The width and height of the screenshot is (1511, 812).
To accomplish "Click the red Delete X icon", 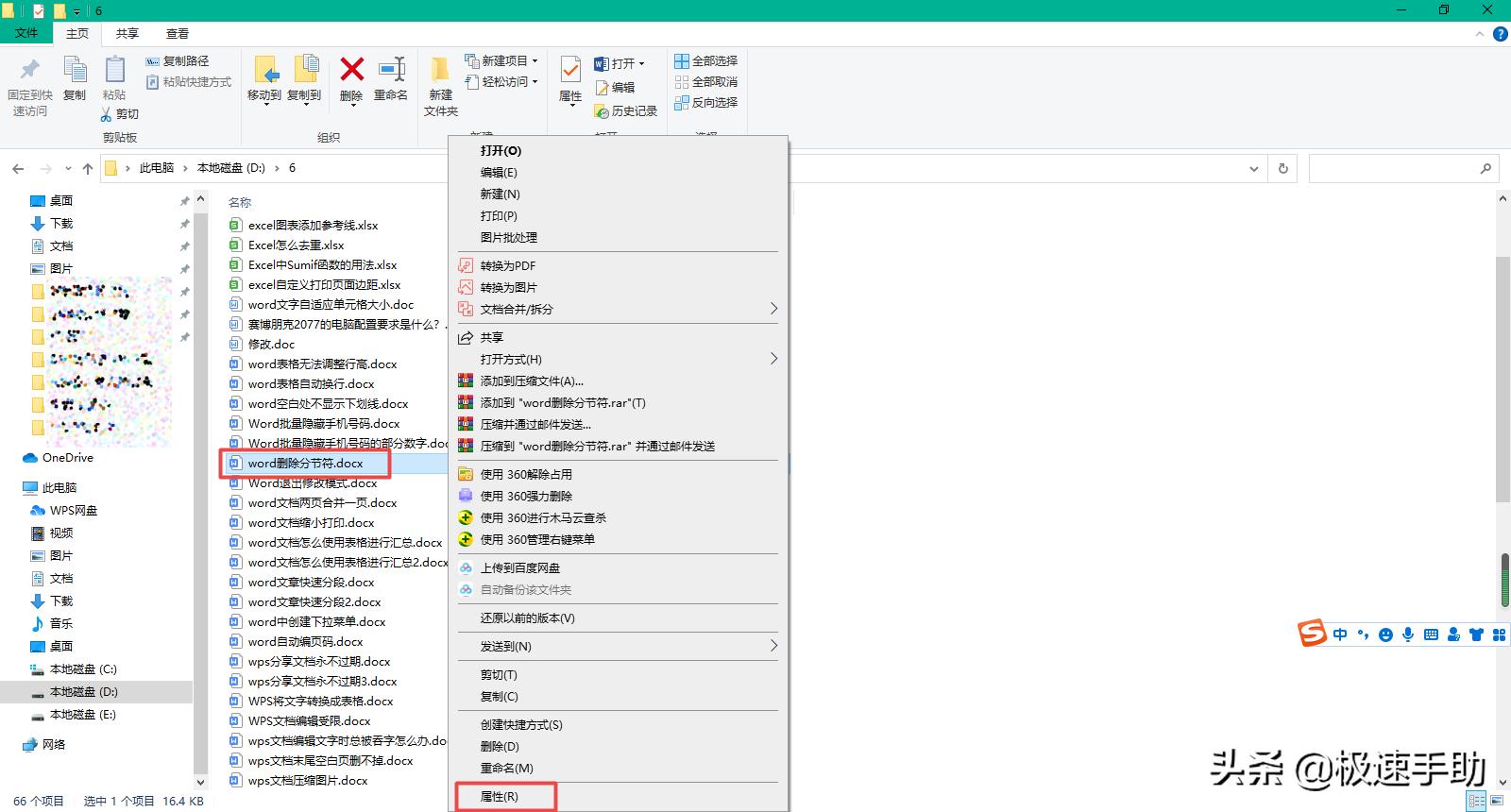I will (x=351, y=69).
